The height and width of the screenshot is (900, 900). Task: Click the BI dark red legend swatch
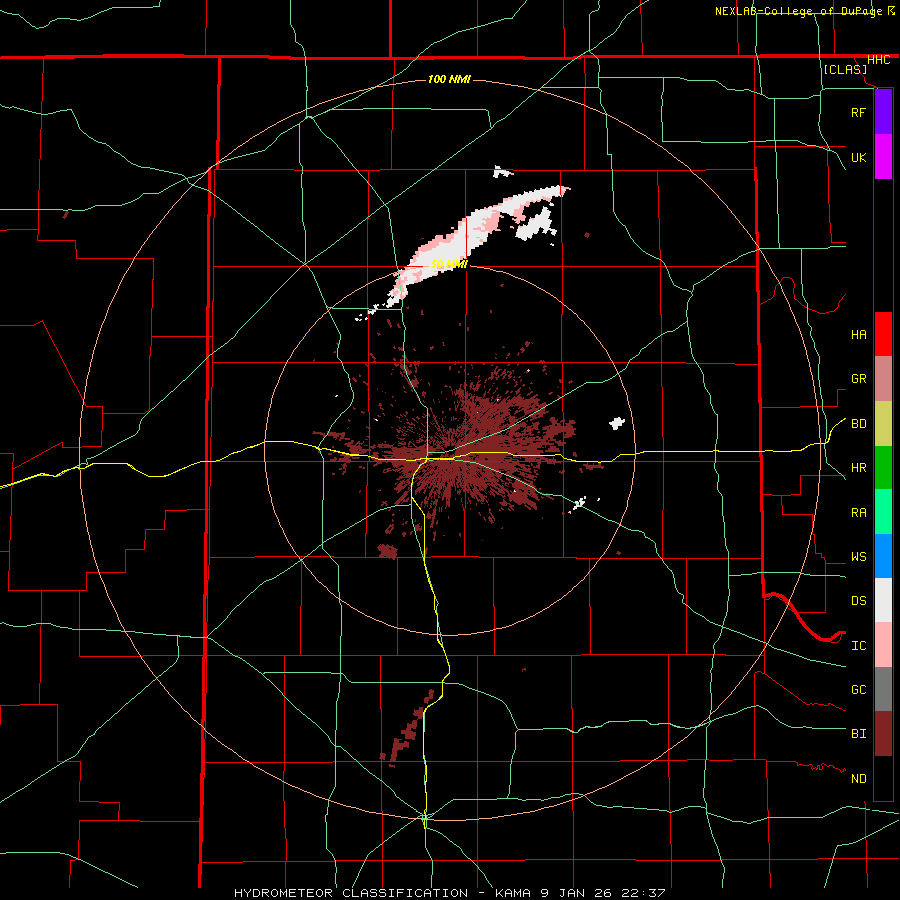click(x=883, y=734)
